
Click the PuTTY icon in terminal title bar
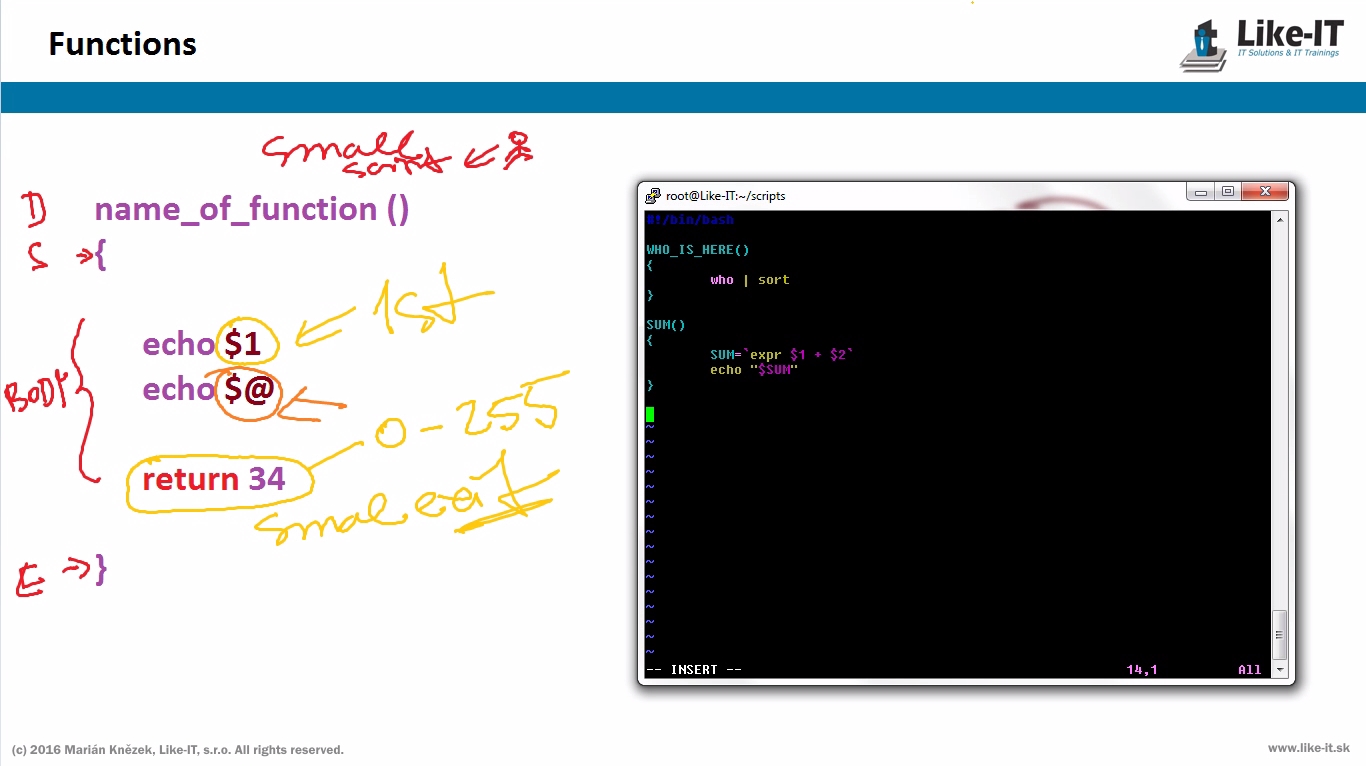[653, 195]
